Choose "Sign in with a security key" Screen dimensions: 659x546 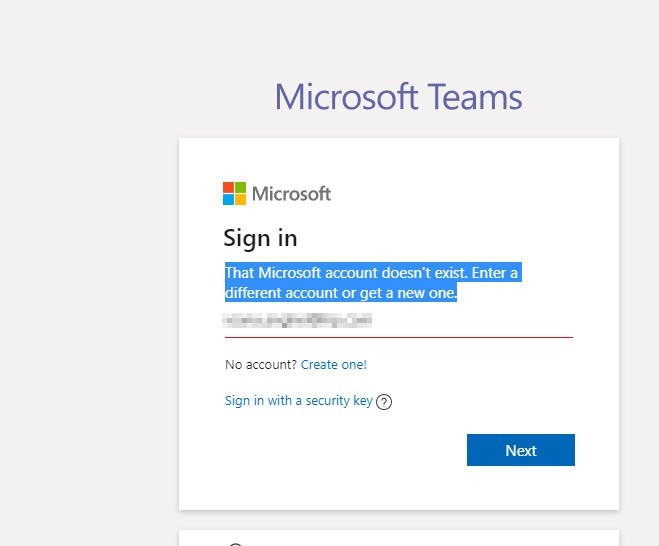299,401
